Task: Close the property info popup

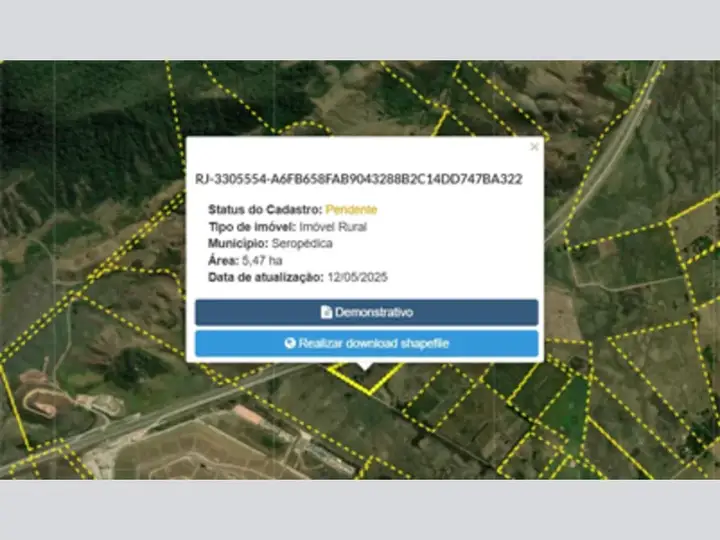Action: [534, 146]
